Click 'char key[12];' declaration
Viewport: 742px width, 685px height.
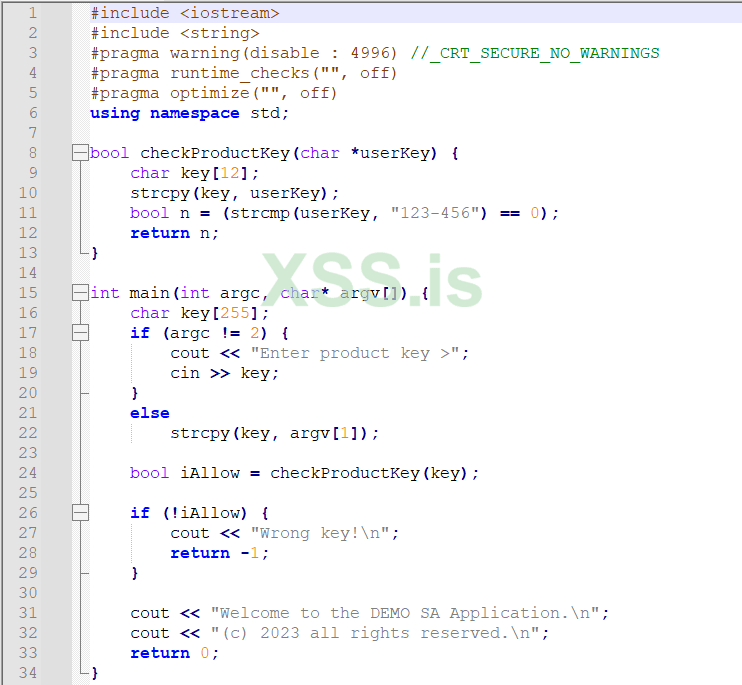195,173
